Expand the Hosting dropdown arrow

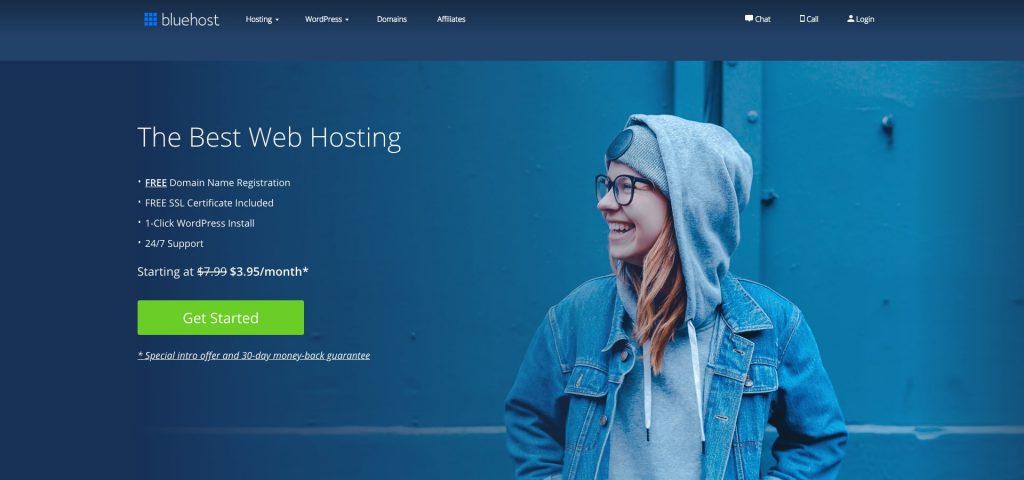click(277, 20)
